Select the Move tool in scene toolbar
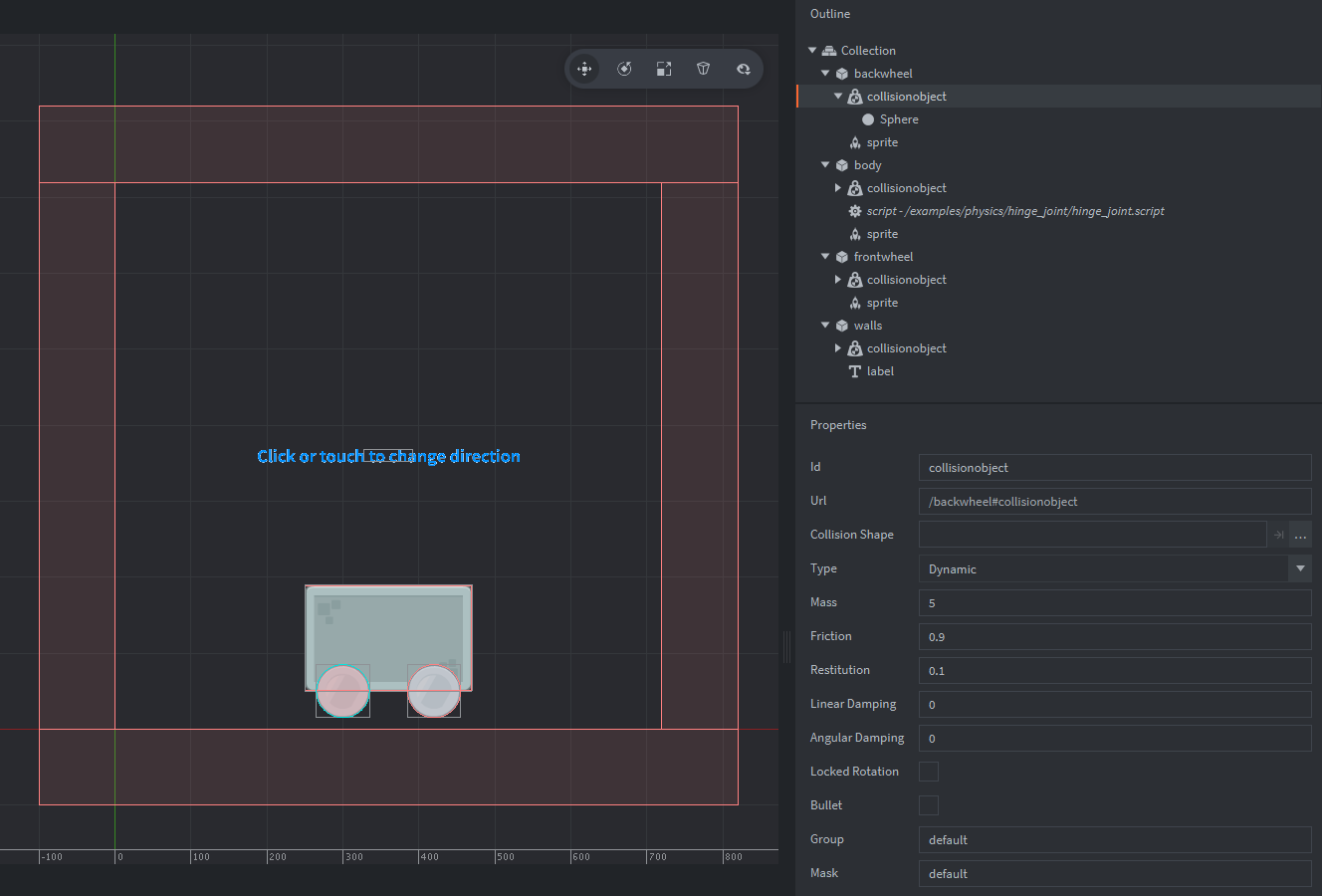Viewport: 1322px width, 896px height. point(584,69)
